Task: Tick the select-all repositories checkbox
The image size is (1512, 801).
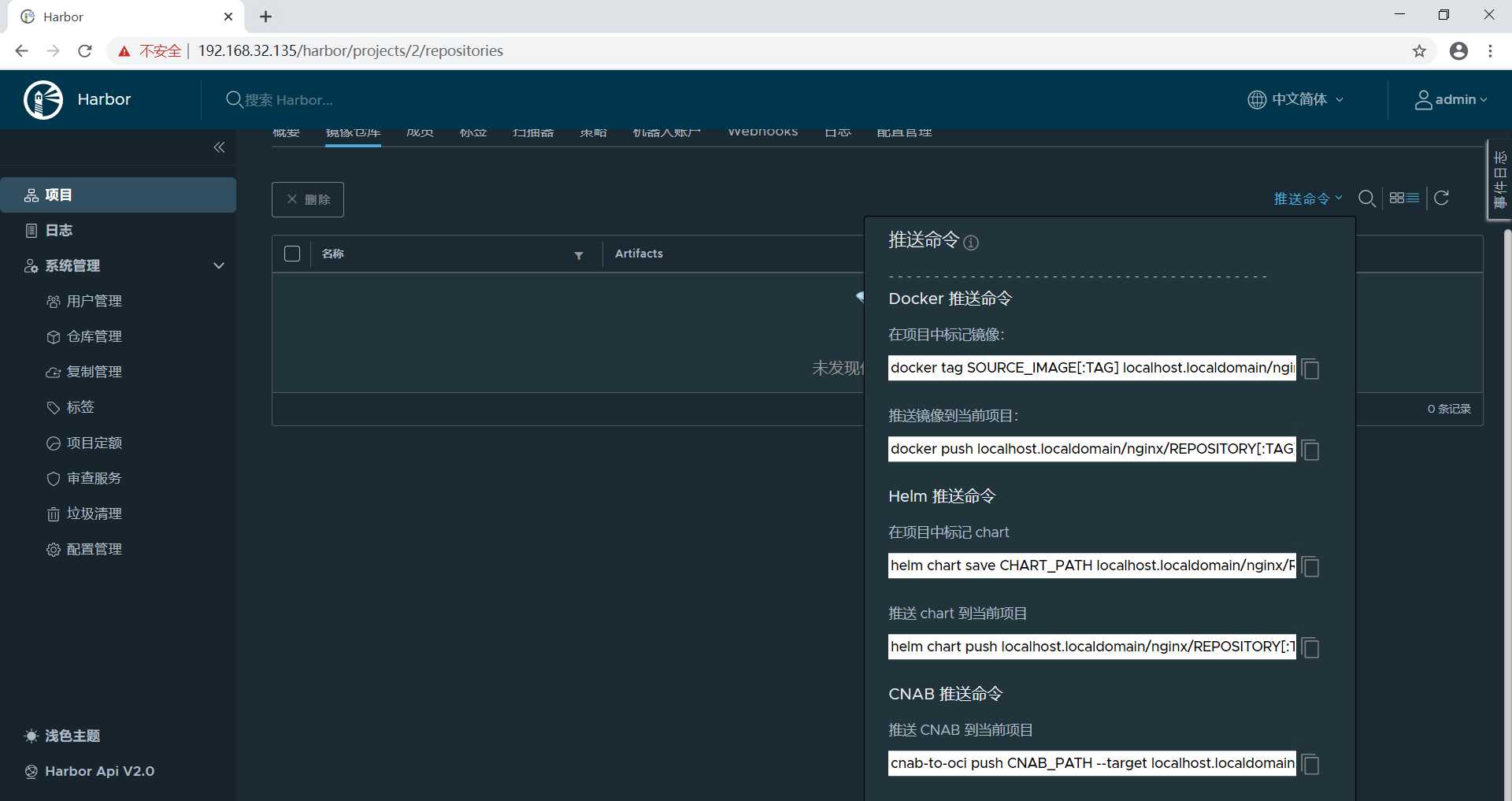Action: click(292, 254)
